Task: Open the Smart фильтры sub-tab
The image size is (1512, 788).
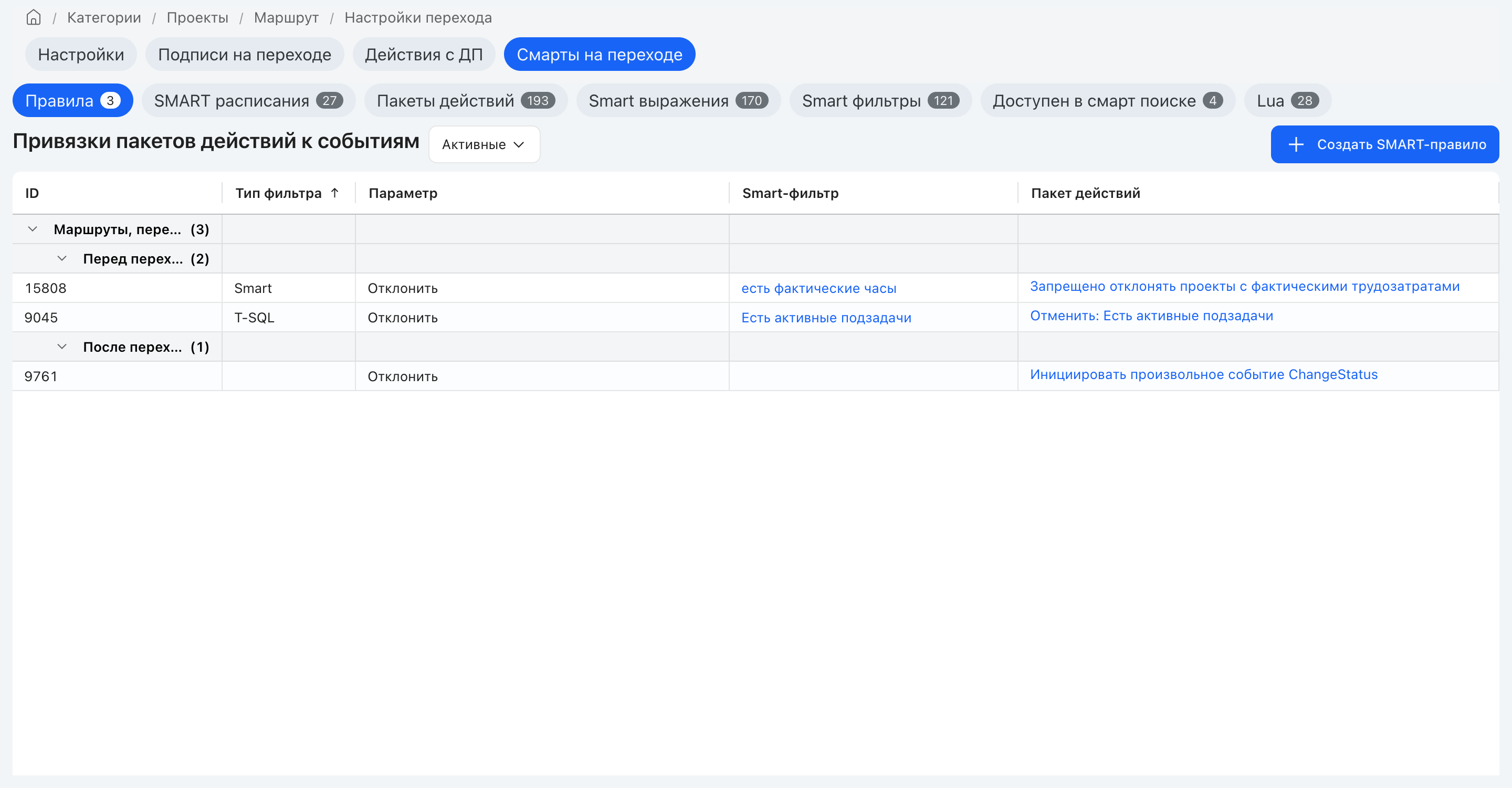Action: click(880, 100)
